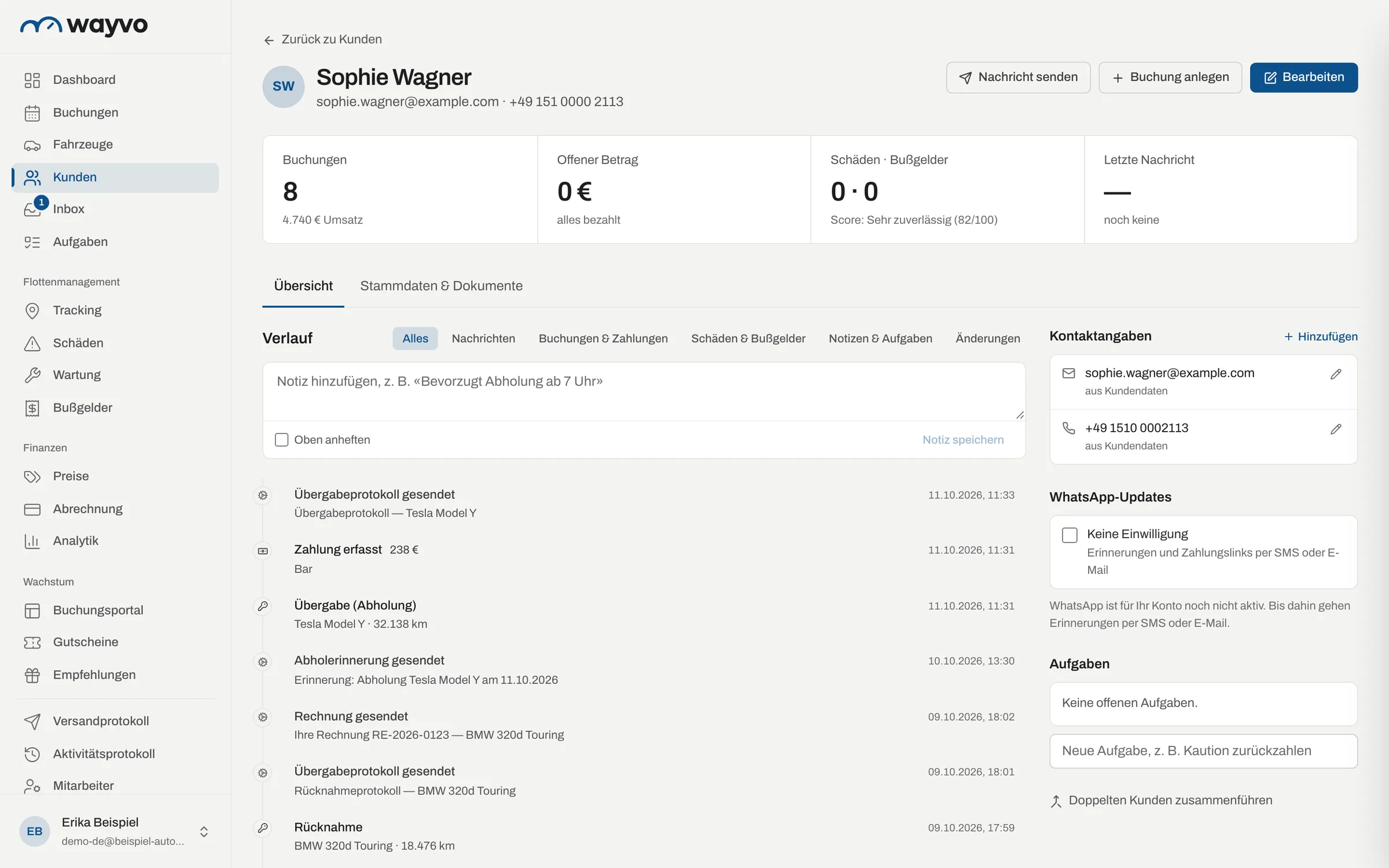1389x868 pixels.
Task: Open the Dashboard sidebar icon
Action: [x=32, y=80]
